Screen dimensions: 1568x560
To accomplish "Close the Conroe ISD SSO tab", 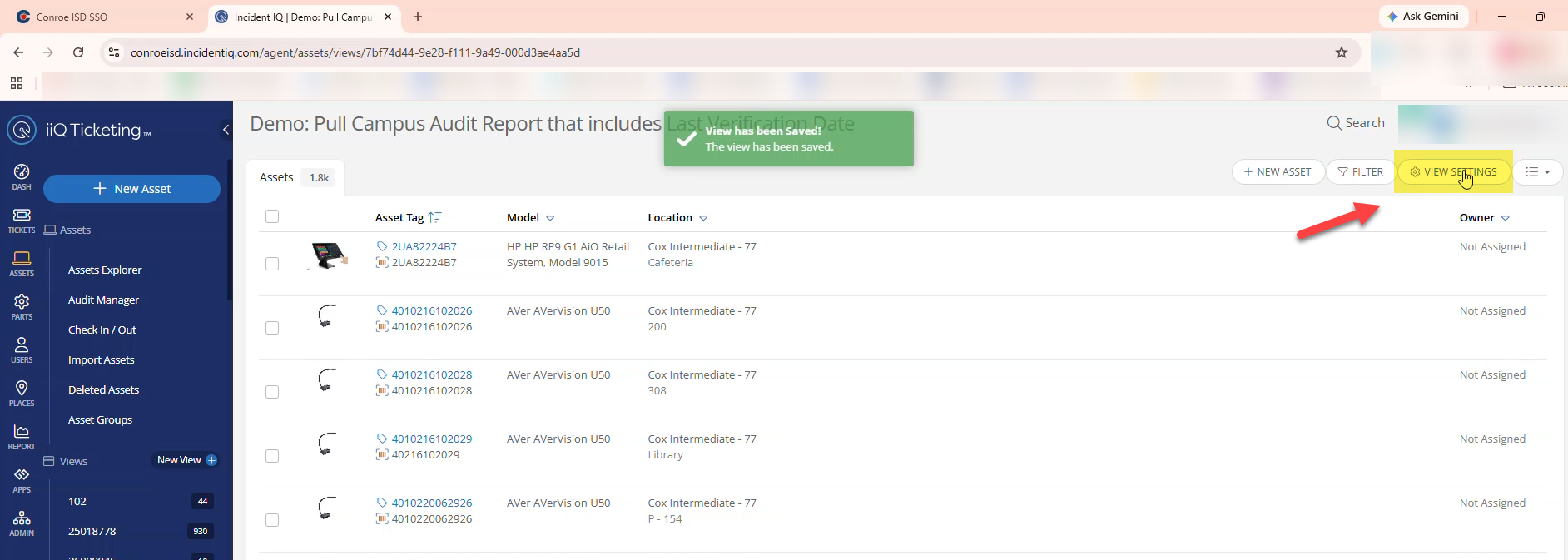I will pyautogui.click(x=190, y=17).
